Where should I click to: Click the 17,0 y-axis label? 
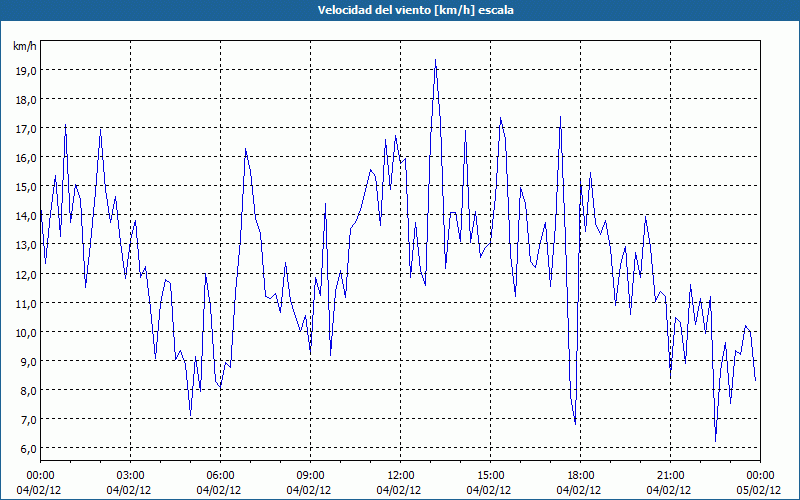(26, 129)
